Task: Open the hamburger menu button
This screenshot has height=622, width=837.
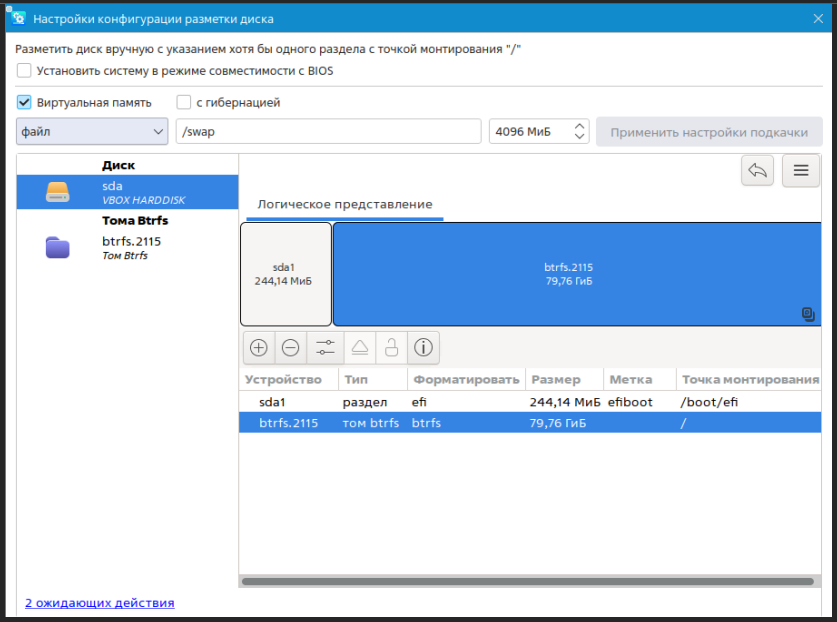Action: (800, 171)
